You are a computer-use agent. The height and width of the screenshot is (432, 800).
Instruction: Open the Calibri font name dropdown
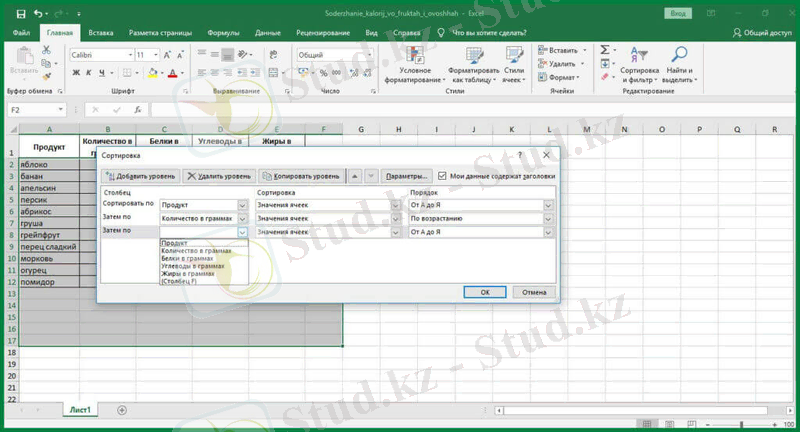129,55
